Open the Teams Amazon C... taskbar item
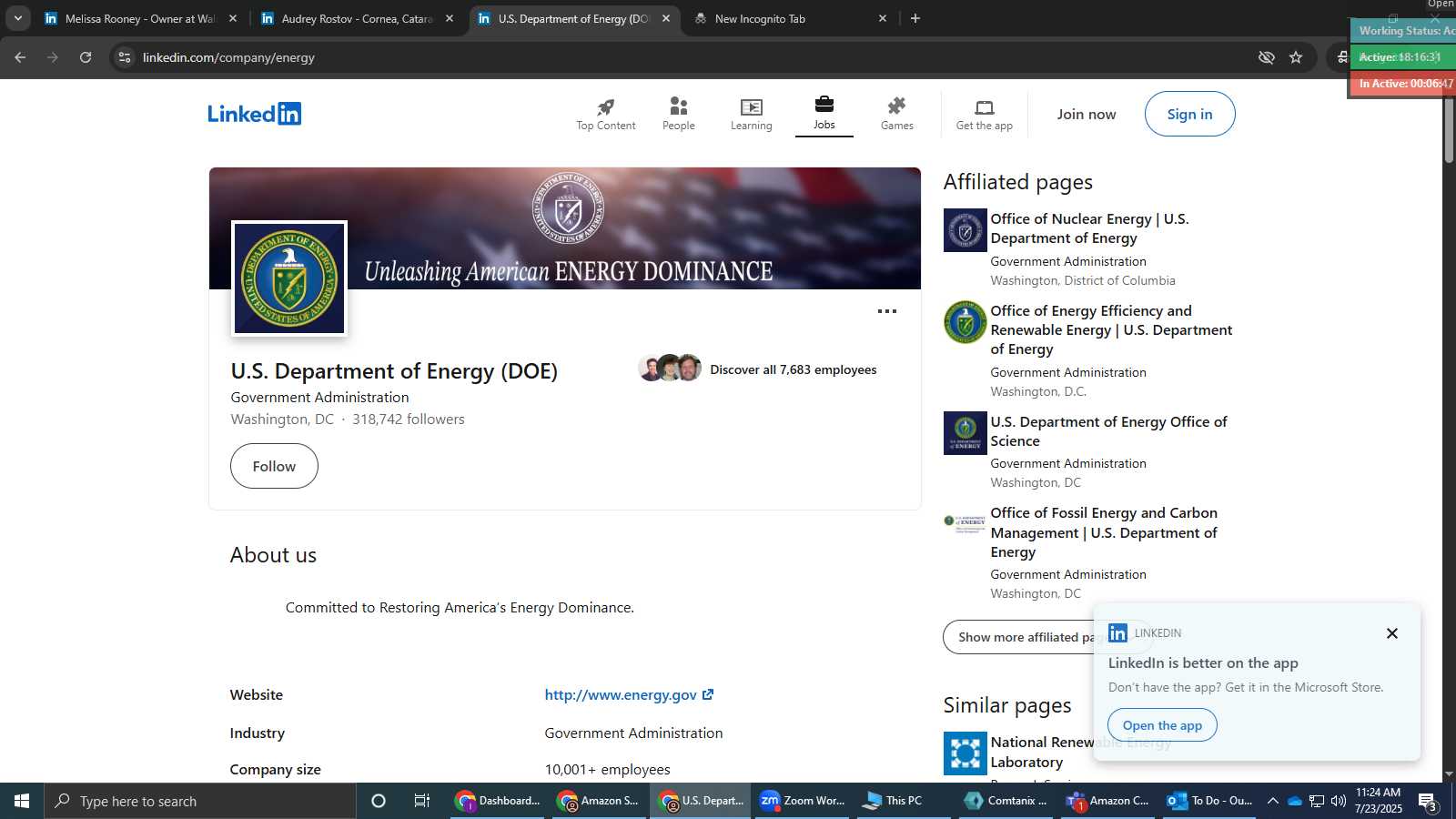Viewport: 1456px width, 819px height. point(1108,801)
